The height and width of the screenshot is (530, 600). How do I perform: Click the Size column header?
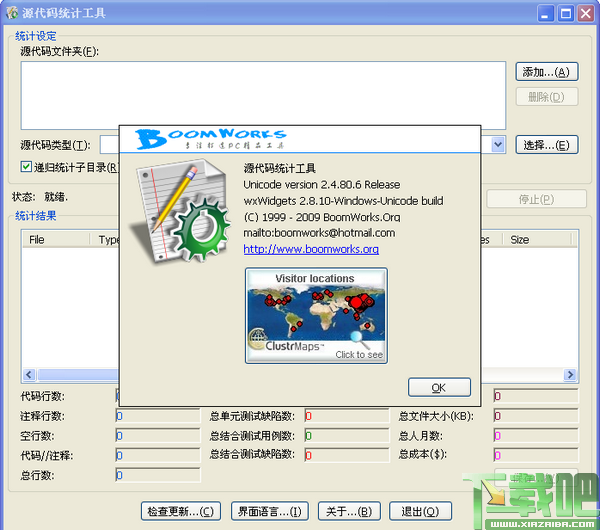[x=536, y=240]
